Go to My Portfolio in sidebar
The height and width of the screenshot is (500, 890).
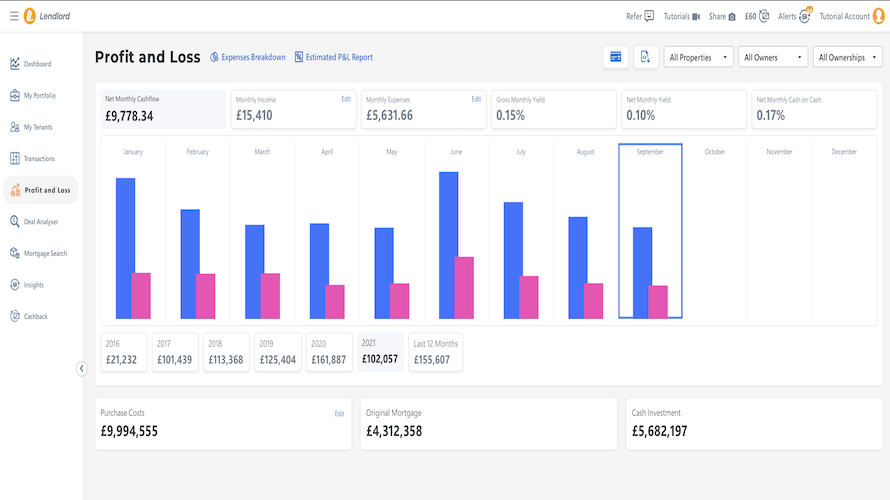(40, 96)
